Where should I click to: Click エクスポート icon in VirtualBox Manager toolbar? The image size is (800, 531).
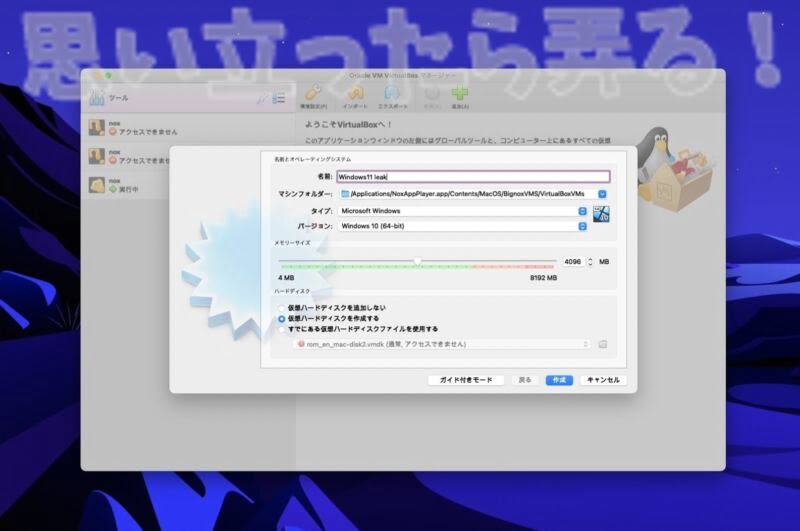[x=392, y=96]
